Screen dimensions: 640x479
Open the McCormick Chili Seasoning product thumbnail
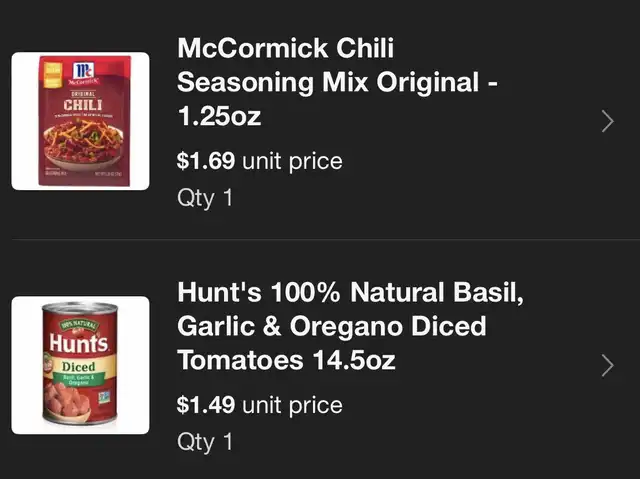[80, 121]
